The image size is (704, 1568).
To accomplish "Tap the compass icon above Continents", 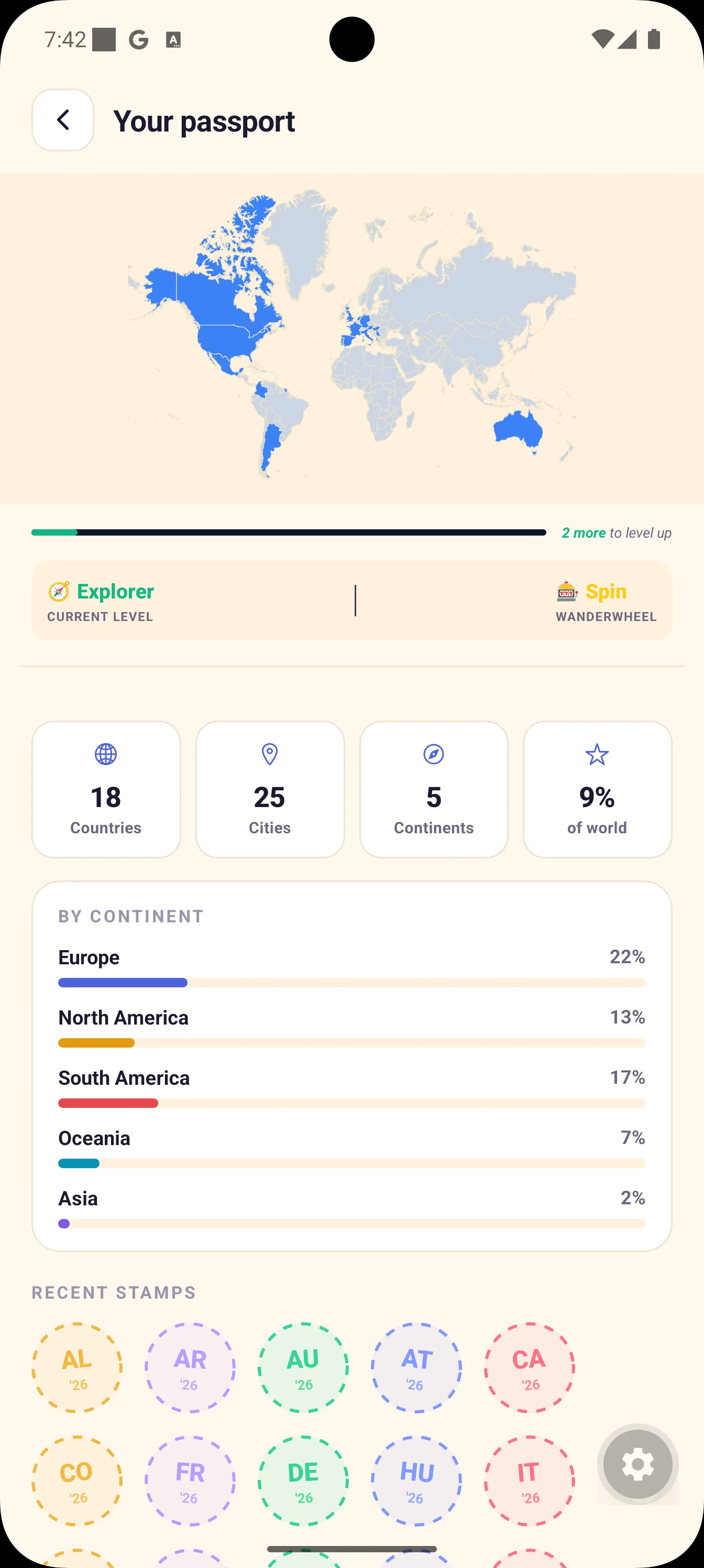I will coord(433,754).
